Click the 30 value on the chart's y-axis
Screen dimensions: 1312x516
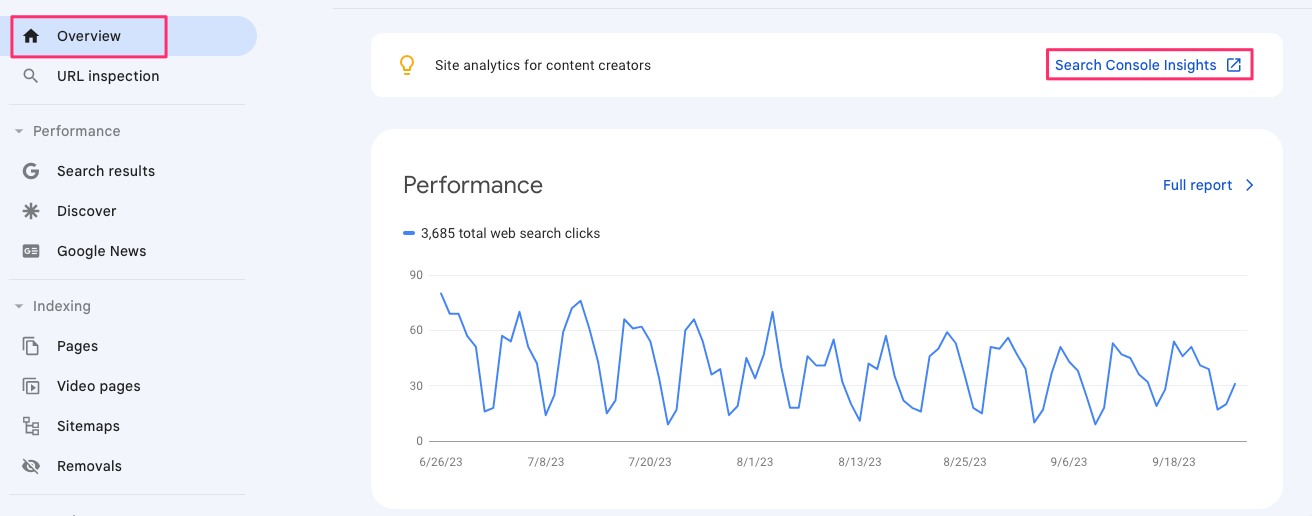point(416,386)
